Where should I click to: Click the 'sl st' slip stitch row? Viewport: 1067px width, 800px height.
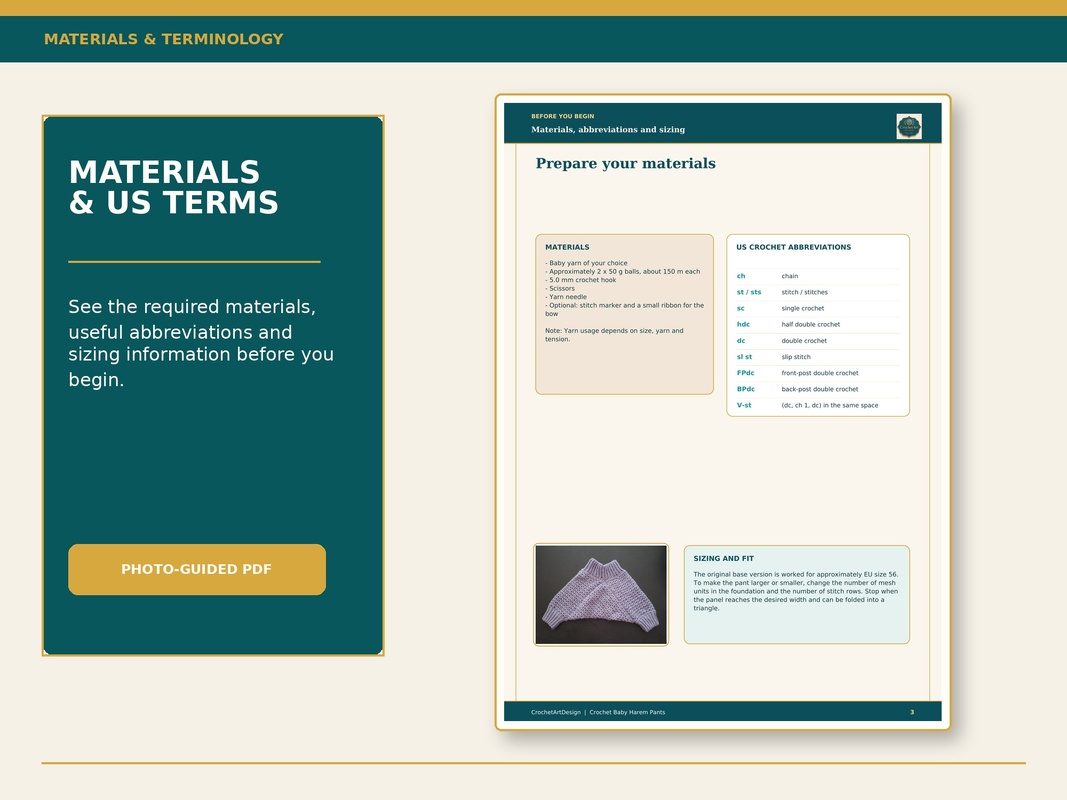(818, 357)
